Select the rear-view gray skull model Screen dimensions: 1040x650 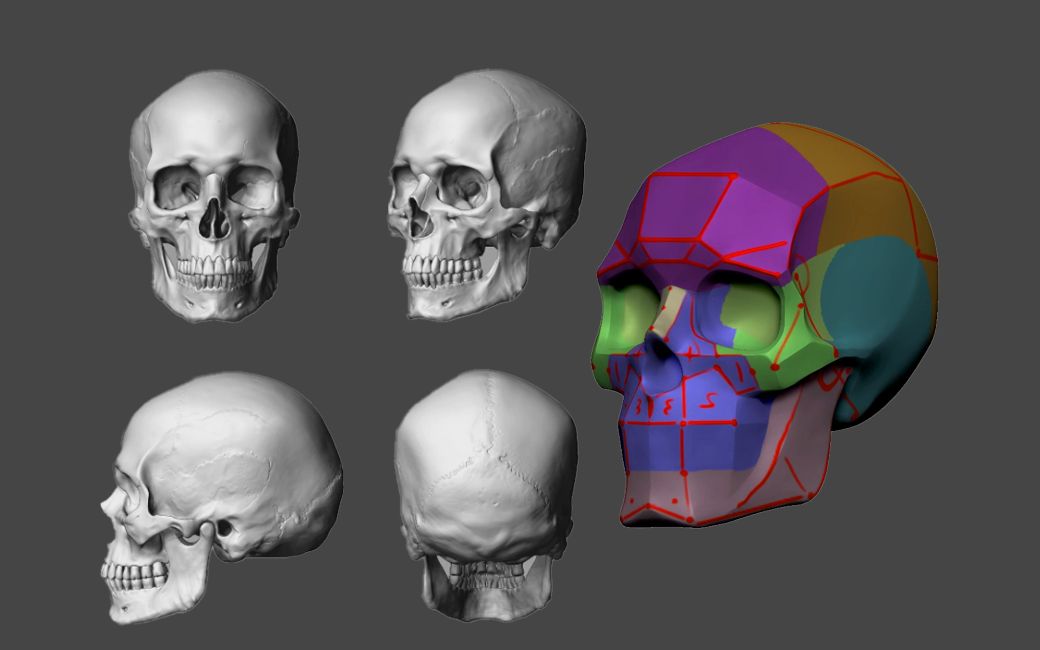pyautogui.click(x=486, y=495)
